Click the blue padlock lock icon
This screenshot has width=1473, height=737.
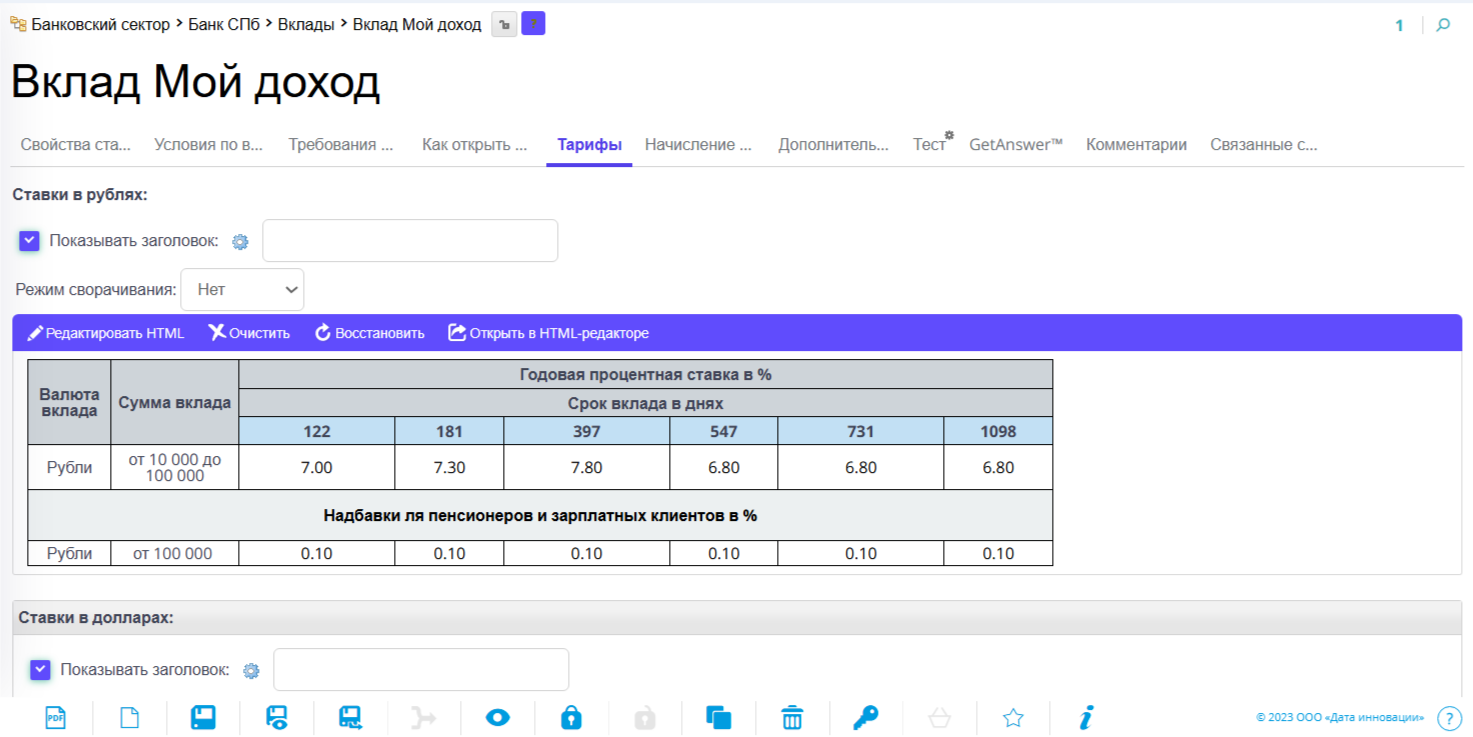click(571, 717)
